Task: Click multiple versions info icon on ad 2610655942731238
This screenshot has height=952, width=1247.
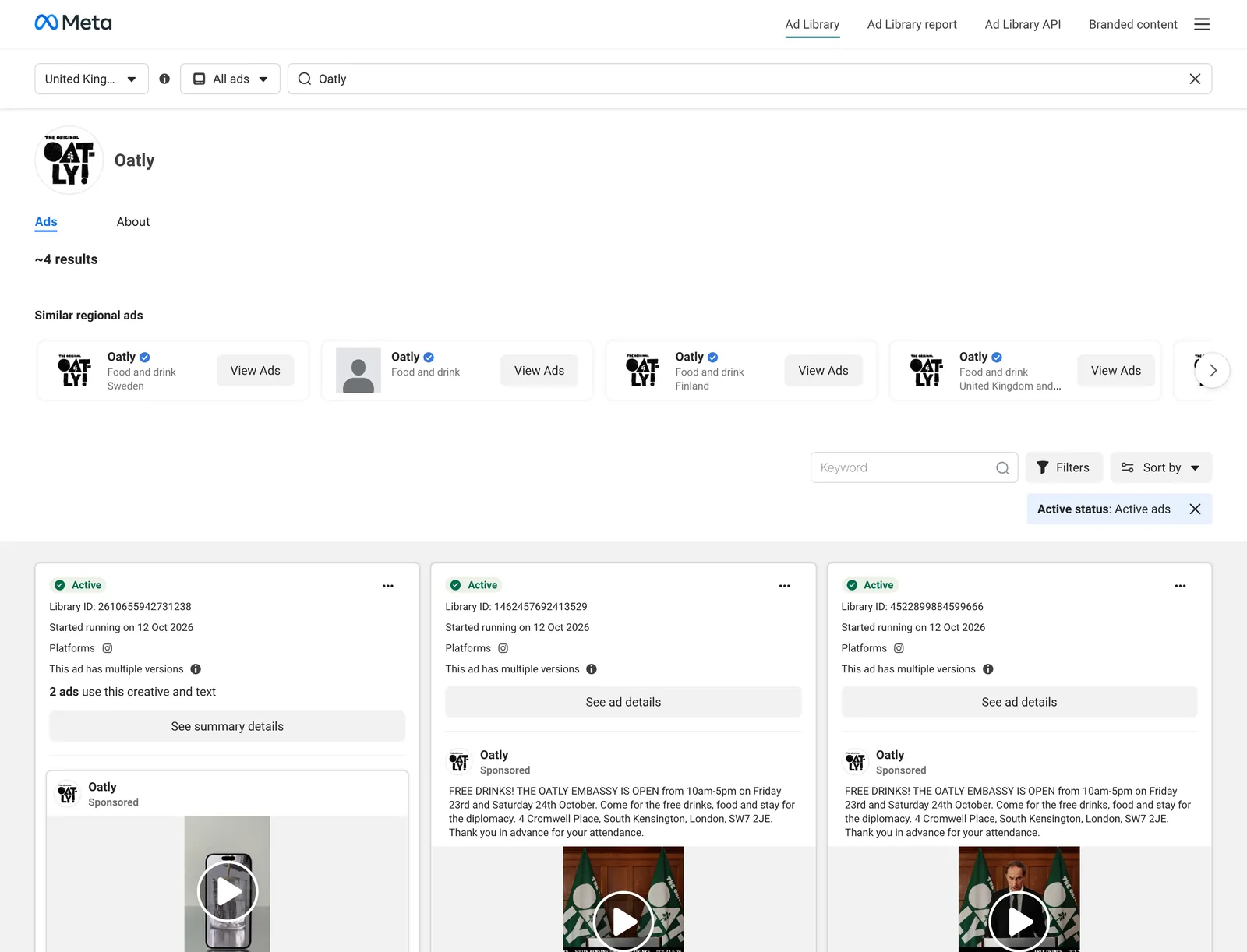Action: [x=196, y=669]
